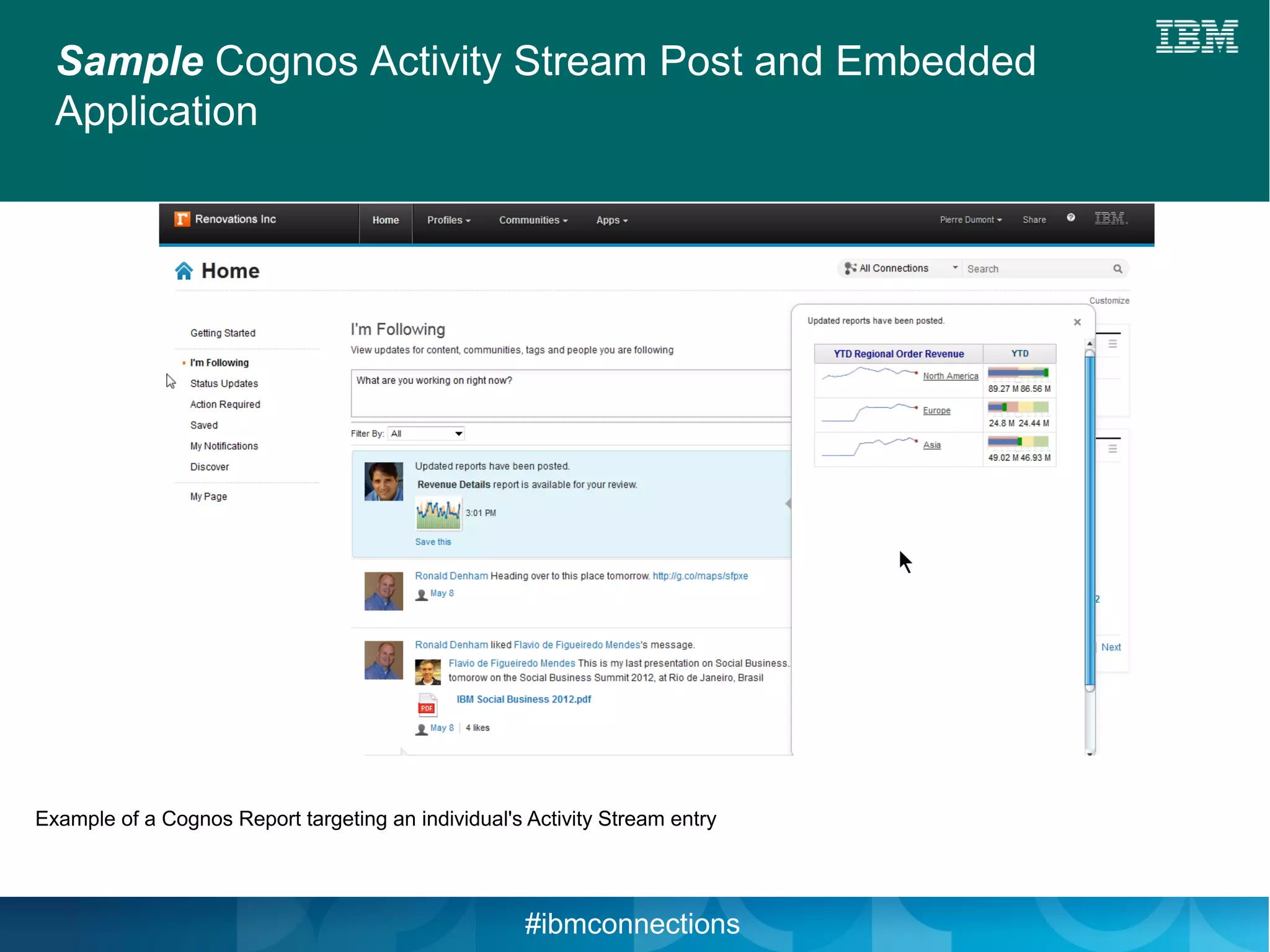
Task: Click the PDF file icon
Action: 427,705
